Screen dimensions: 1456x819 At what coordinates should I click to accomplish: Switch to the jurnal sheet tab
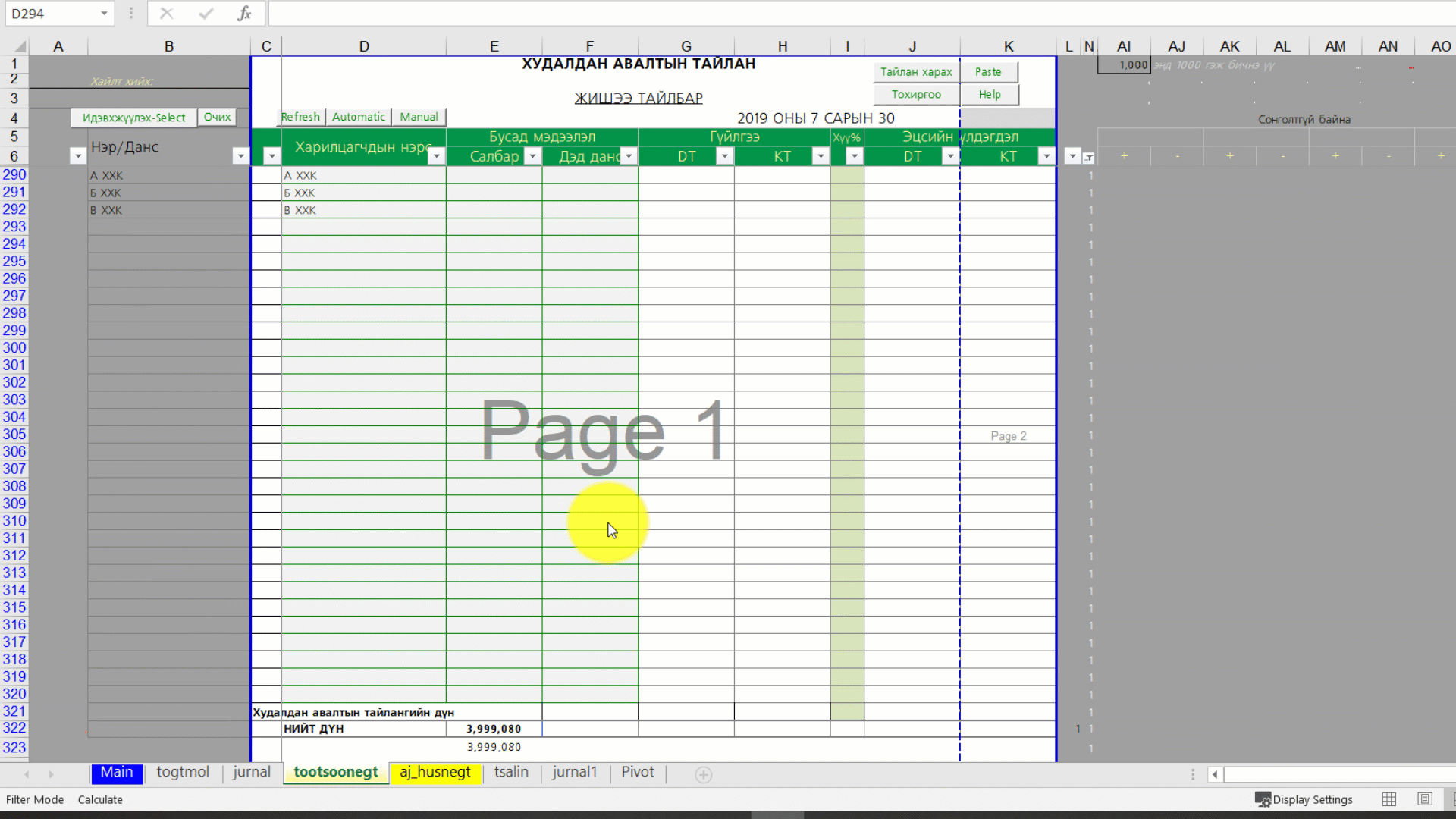coord(251,772)
